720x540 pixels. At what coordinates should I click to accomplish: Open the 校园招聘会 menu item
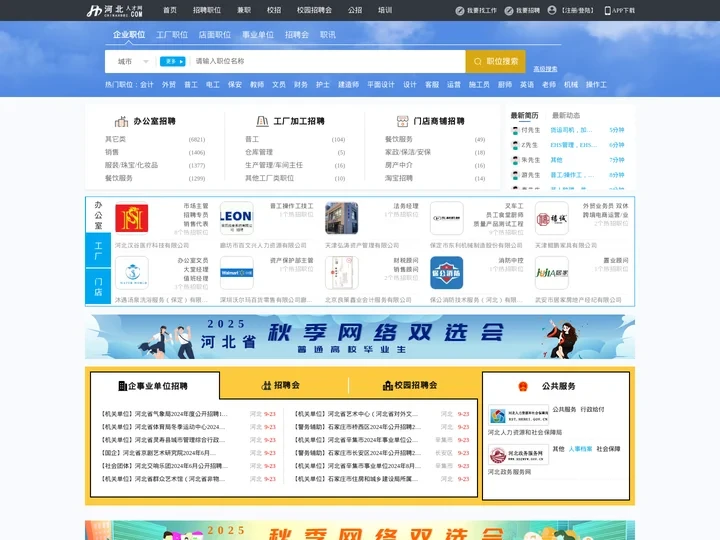click(315, 10)
